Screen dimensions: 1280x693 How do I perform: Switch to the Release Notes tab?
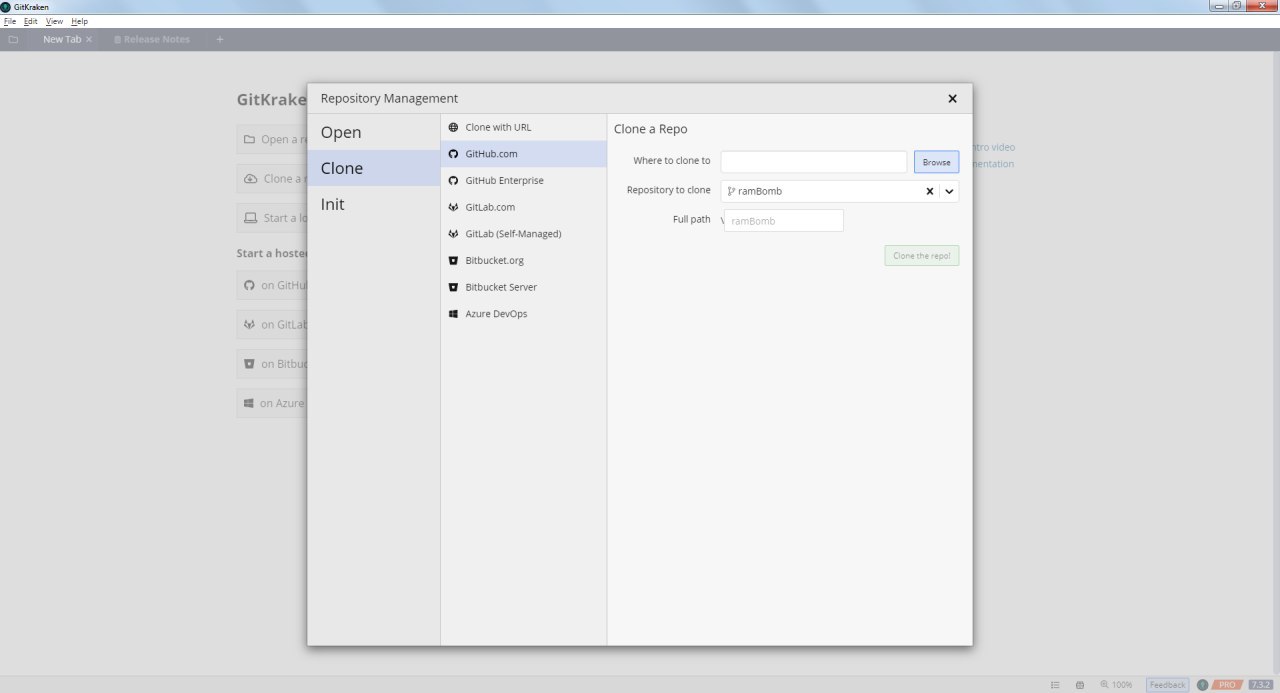151,40
